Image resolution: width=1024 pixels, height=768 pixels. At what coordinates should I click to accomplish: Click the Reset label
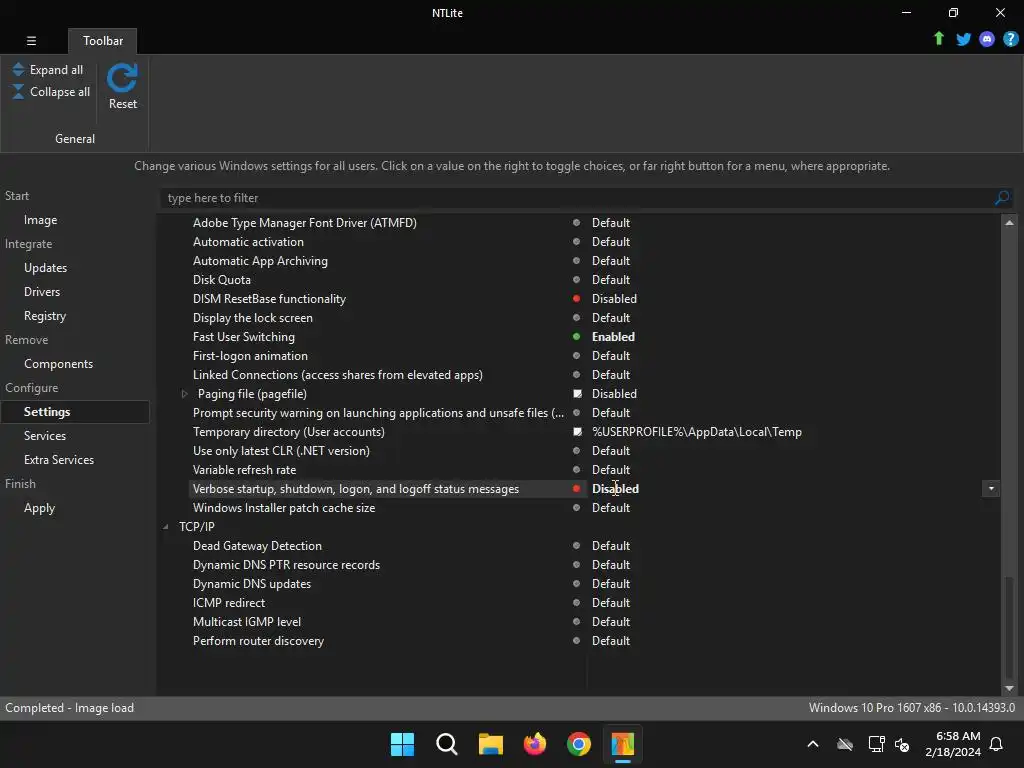point(123,104)
